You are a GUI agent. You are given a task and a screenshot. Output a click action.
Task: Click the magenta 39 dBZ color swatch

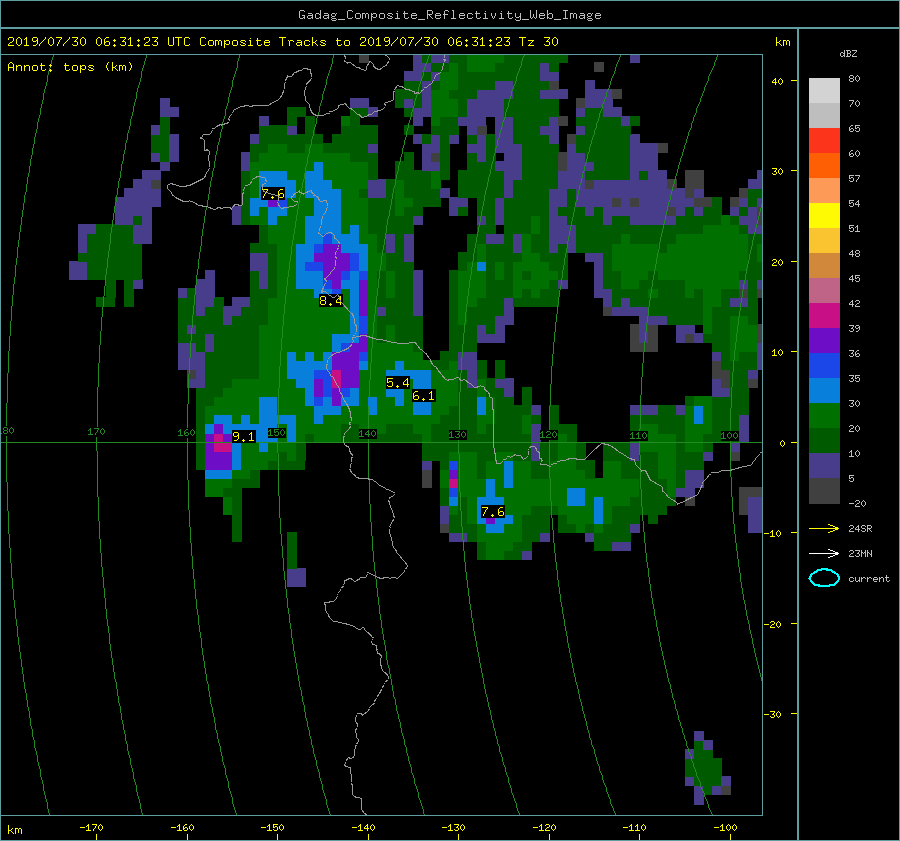pos(824,316)
